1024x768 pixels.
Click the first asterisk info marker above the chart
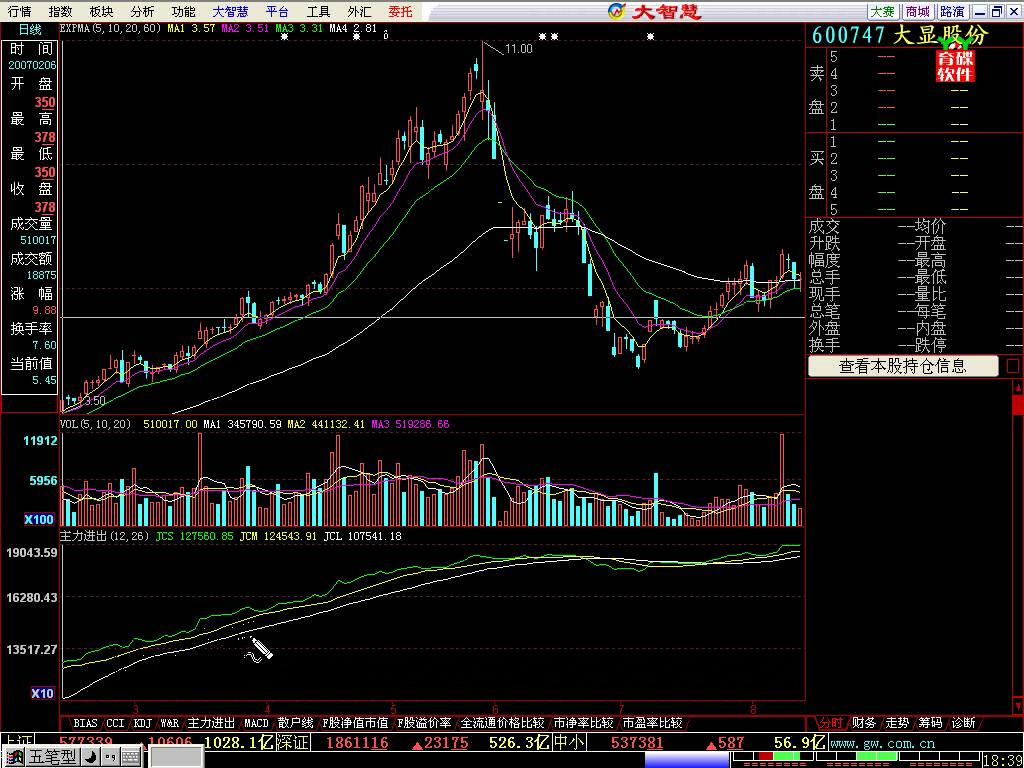pyautogui.click(x=284, y=37)
